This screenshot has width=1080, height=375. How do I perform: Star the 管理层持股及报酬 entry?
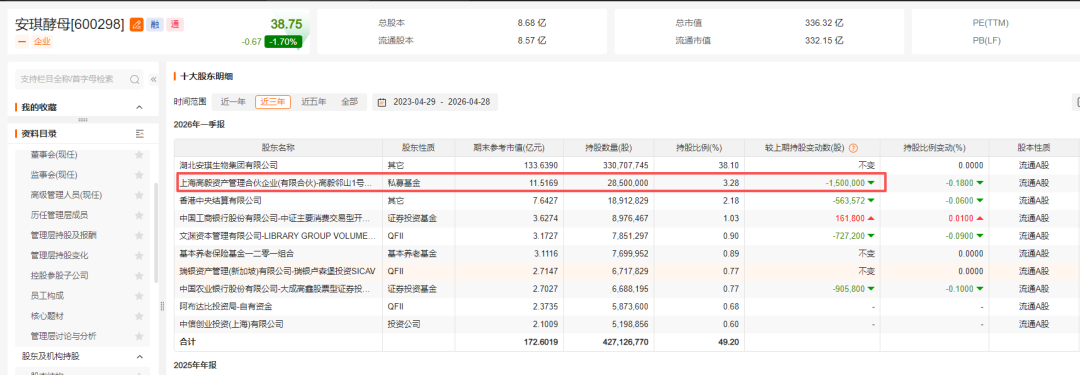point(139,235)
